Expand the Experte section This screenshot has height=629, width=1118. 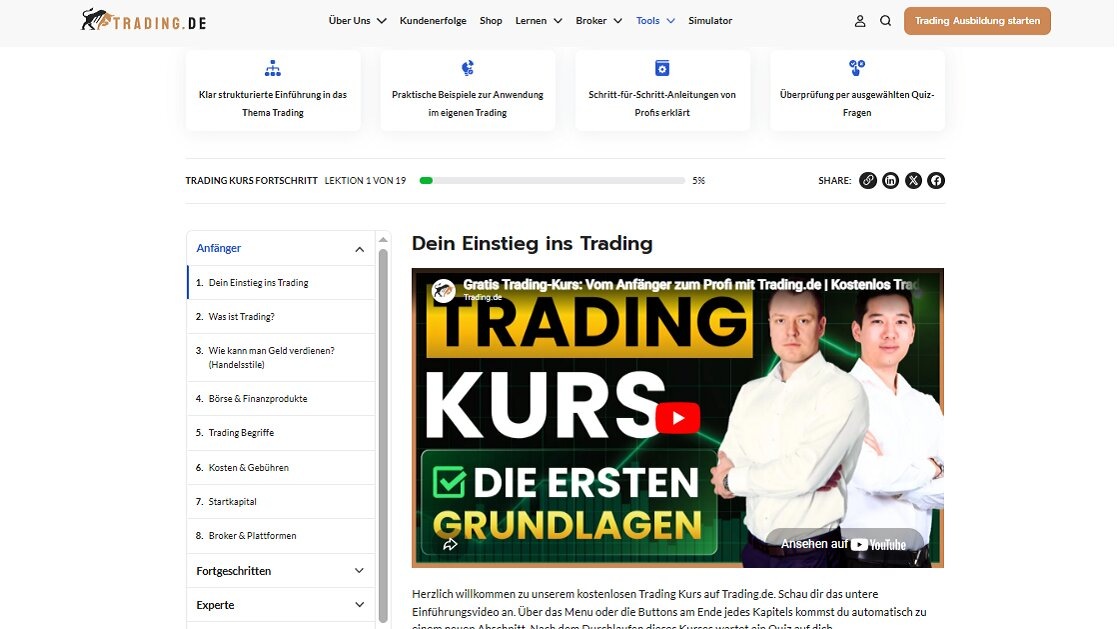click(x=359, y=605)
